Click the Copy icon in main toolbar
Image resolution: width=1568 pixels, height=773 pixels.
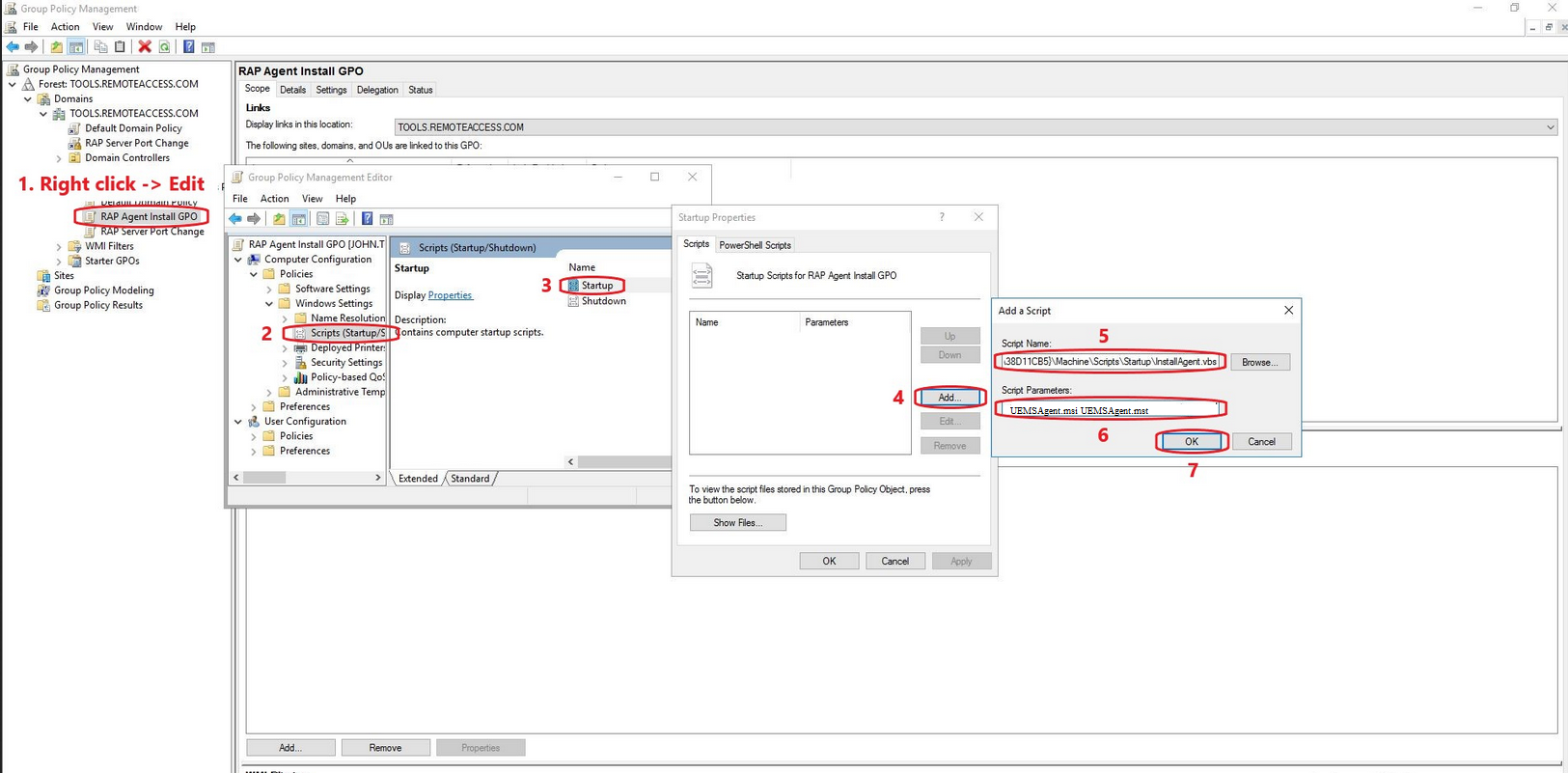(100, 46)
